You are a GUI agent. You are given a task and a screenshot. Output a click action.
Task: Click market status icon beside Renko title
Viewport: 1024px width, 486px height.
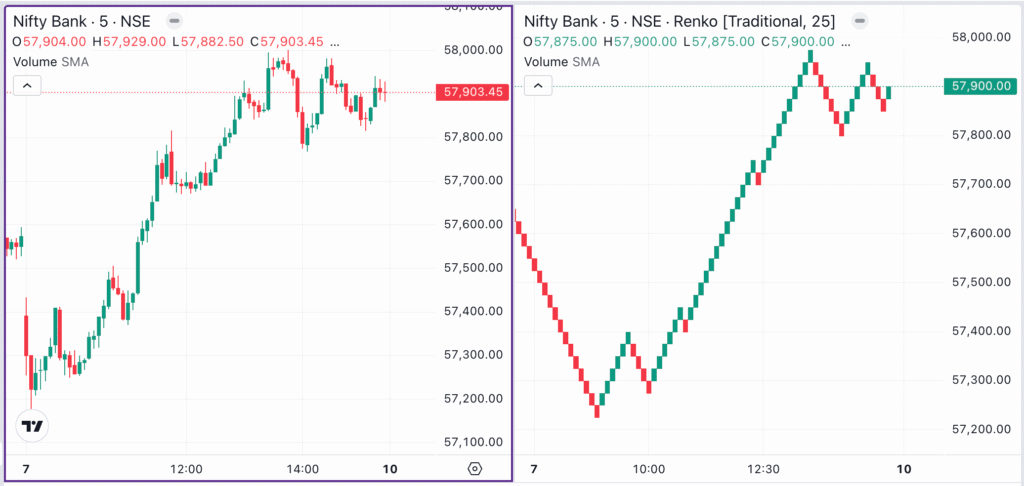[856, 20]
